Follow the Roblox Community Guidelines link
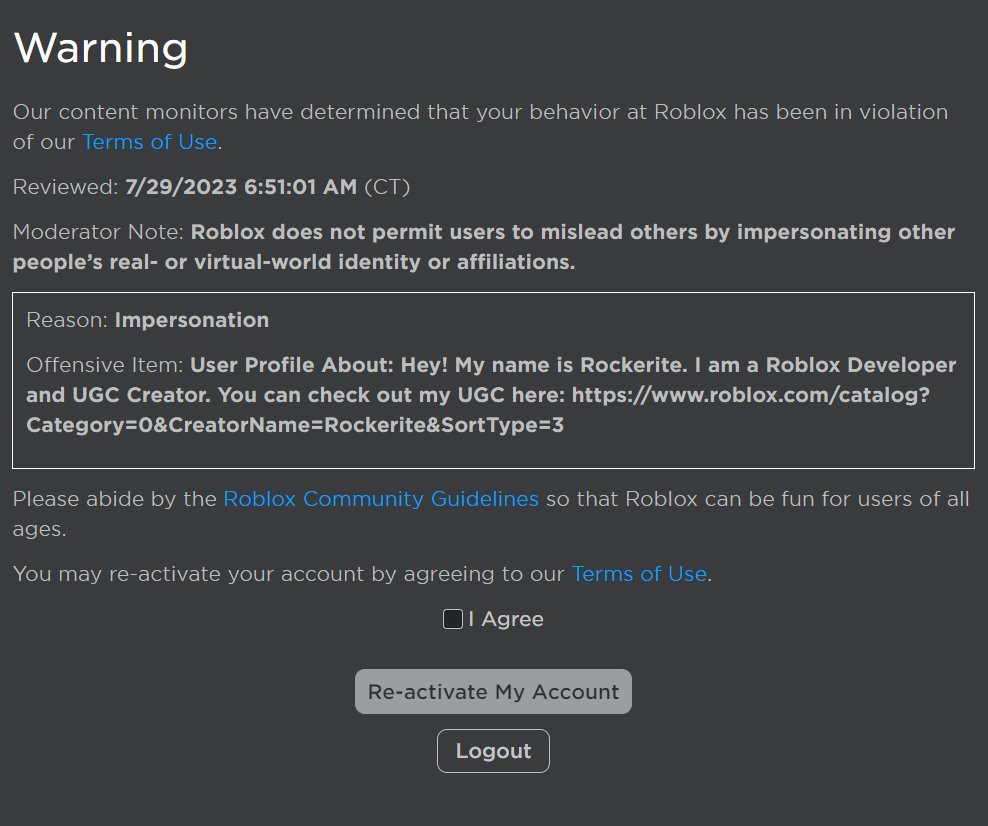The height and width of the screenshot is (826, 988). (381, 498)
